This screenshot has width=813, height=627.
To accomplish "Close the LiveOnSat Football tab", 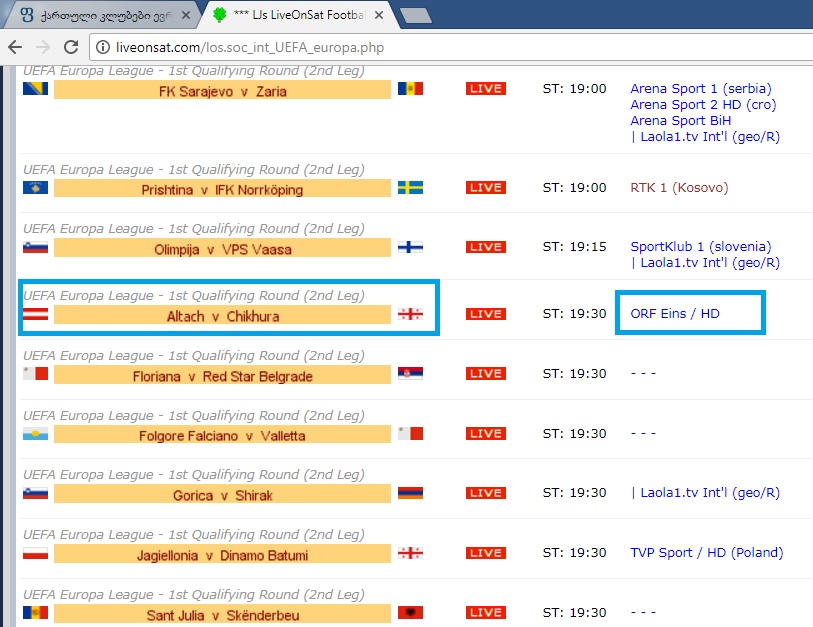I will (x=379, y=16).
